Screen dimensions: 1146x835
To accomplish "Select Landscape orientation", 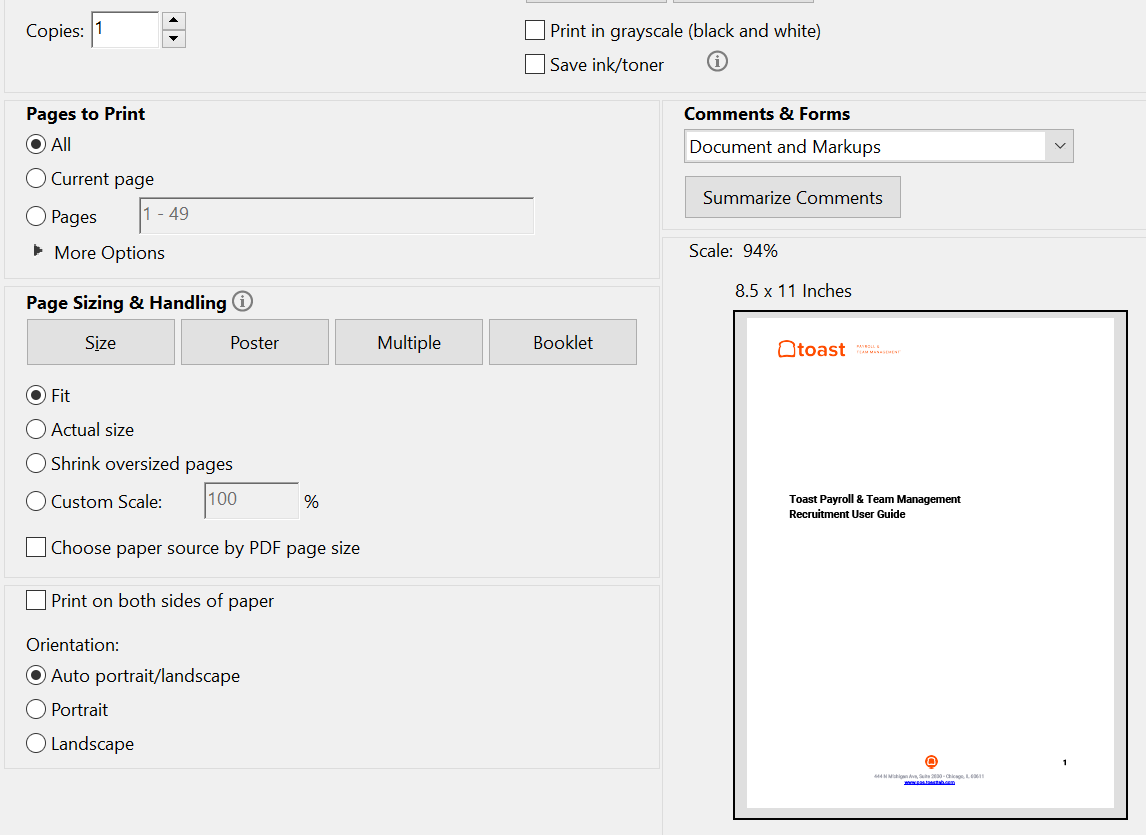I will pos(36,743).
